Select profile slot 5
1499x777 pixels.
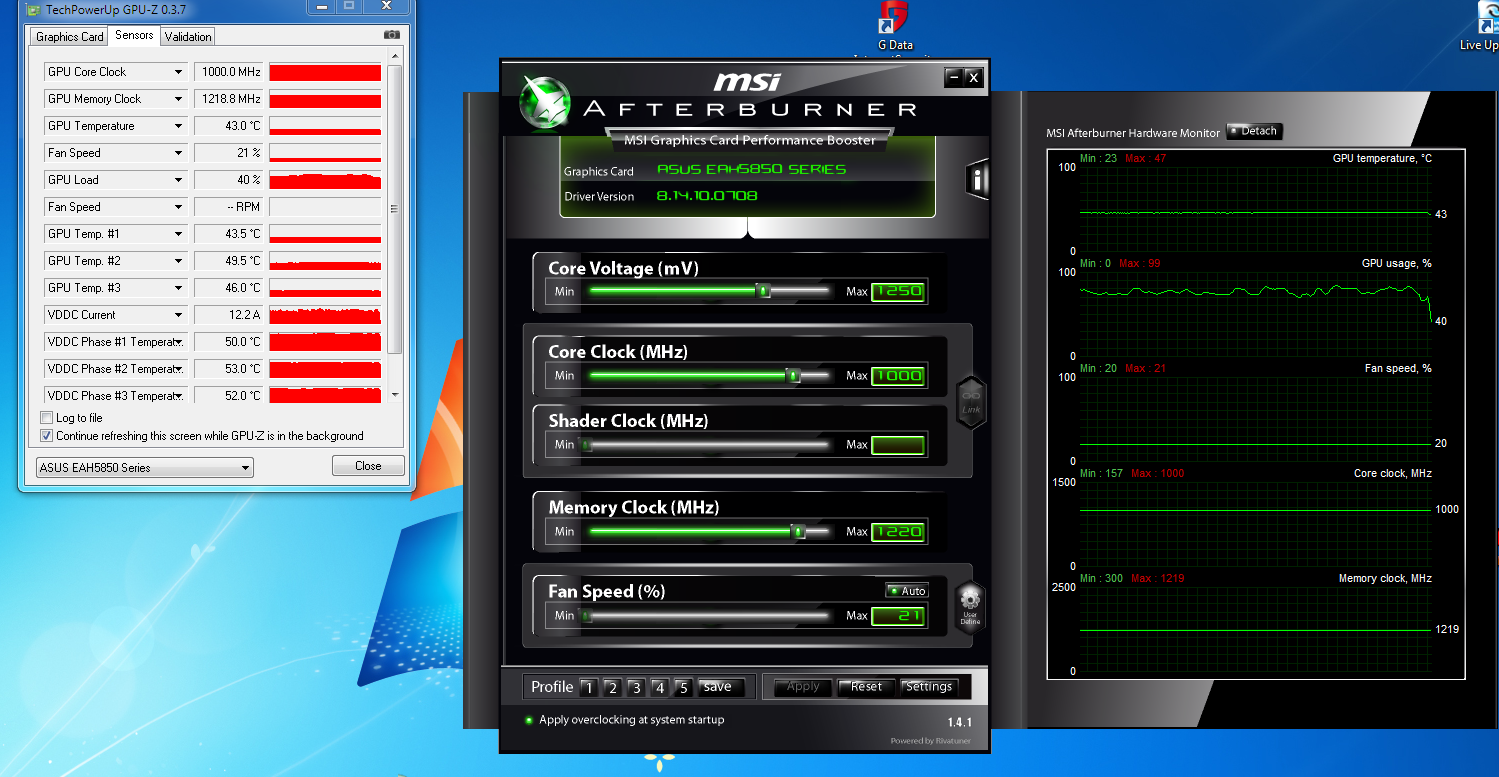click(683, 688)
